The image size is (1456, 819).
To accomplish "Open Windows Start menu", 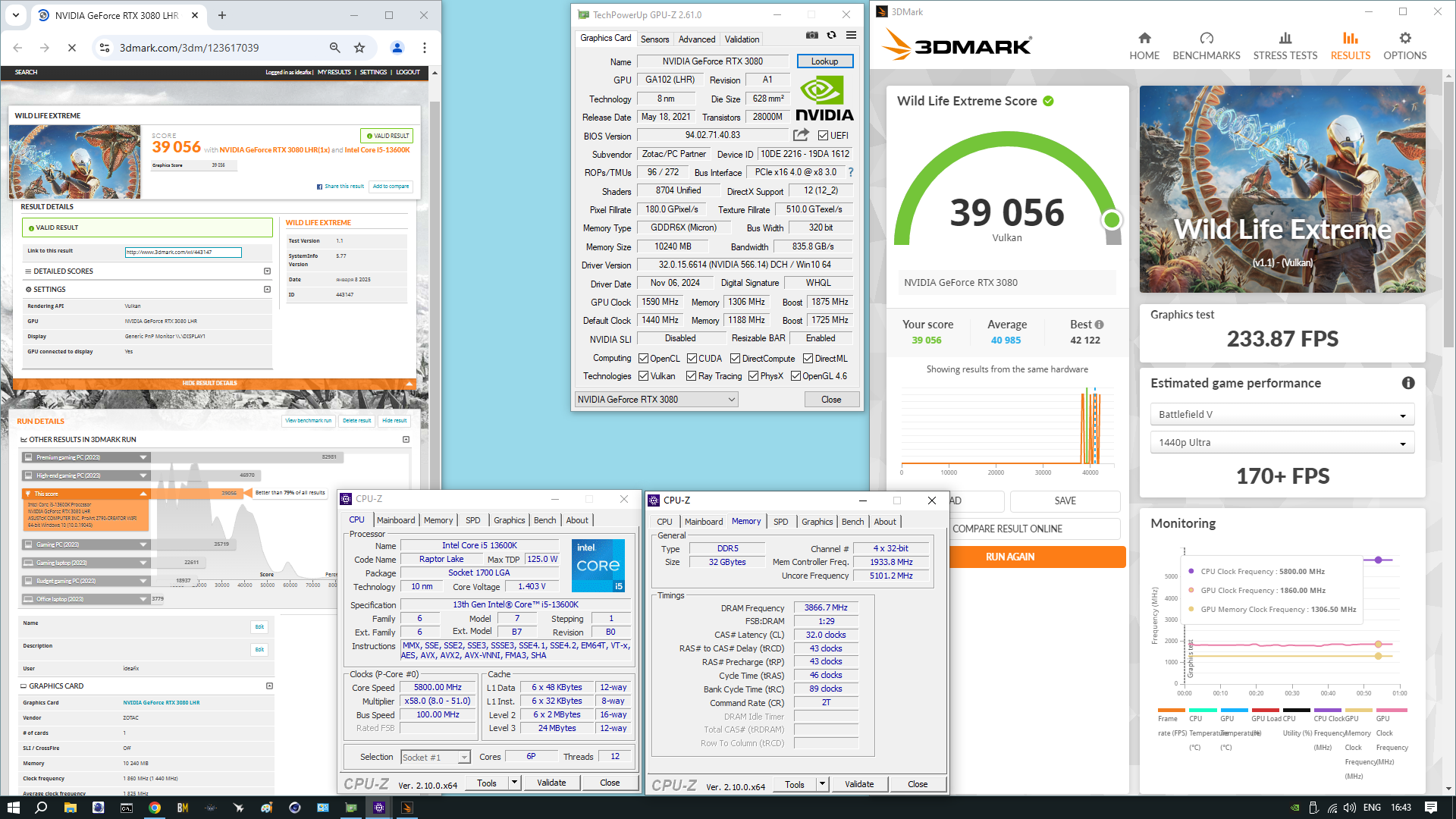I will (13, 808).
